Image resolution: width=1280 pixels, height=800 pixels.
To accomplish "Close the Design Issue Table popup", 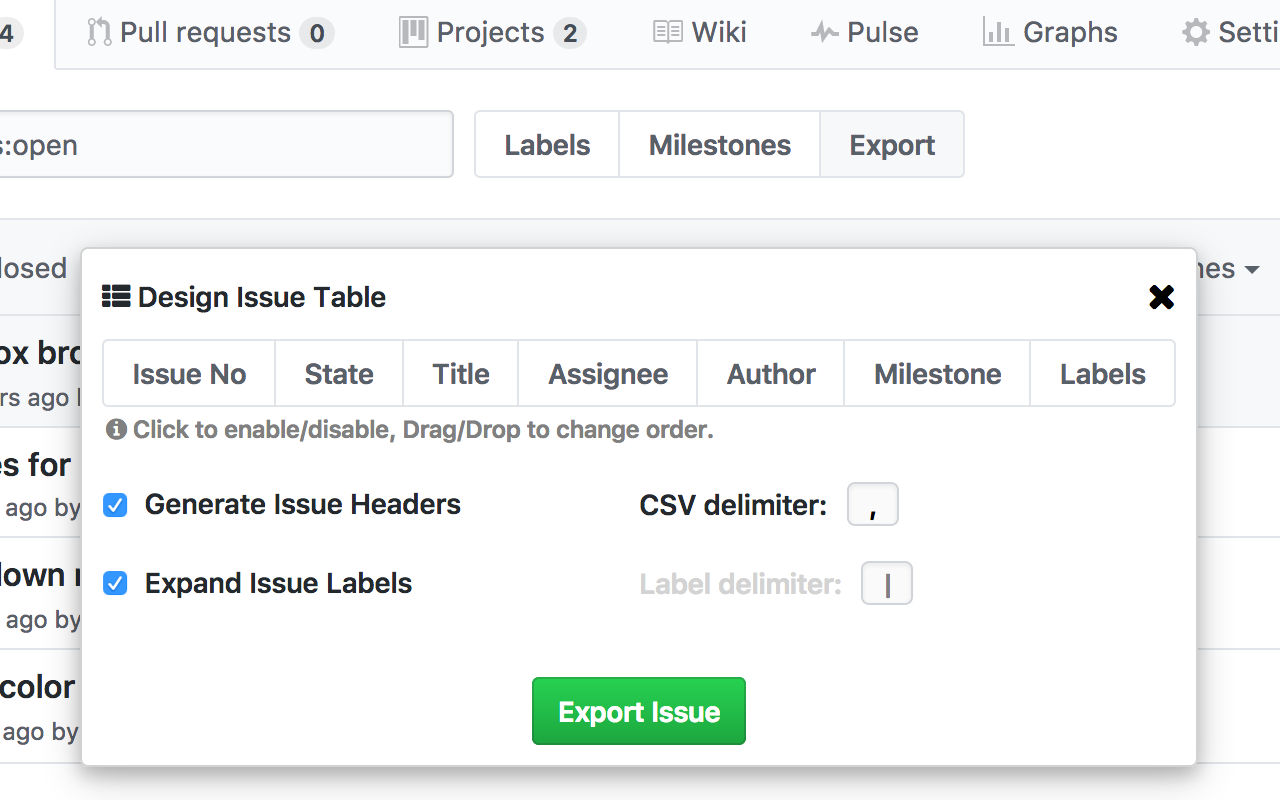I will coord(1161,297).
